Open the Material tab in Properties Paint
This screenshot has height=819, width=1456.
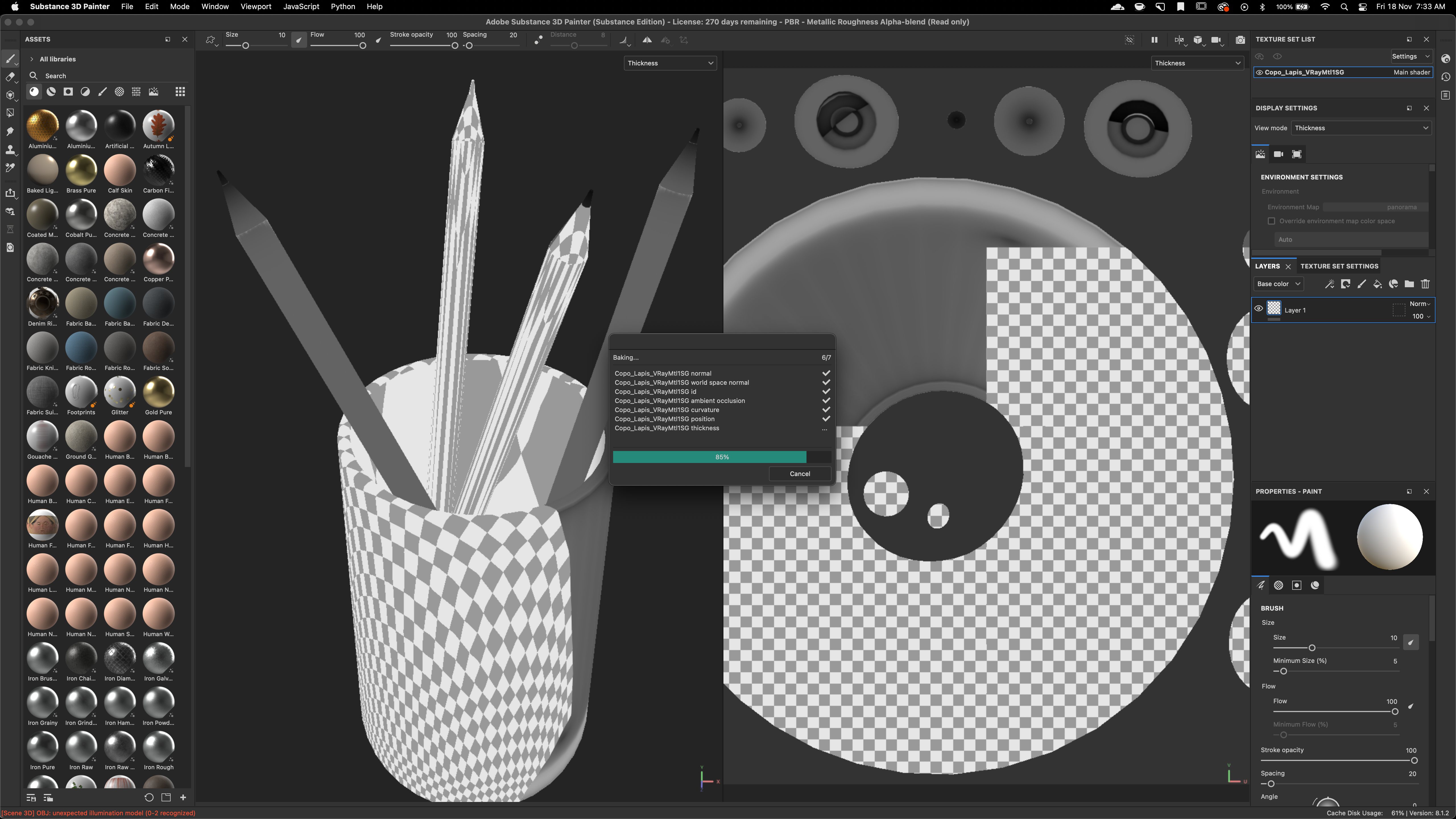tap(1315, 585)
